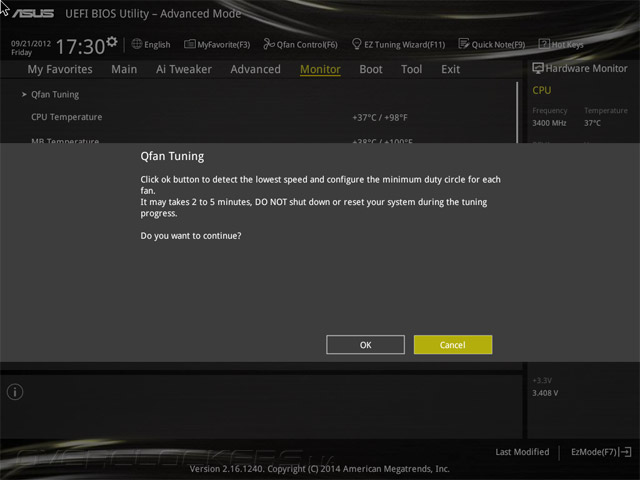Click the settings gear next to the clock
The width and height of the screenshot is (640, 480).
(112, 42)
